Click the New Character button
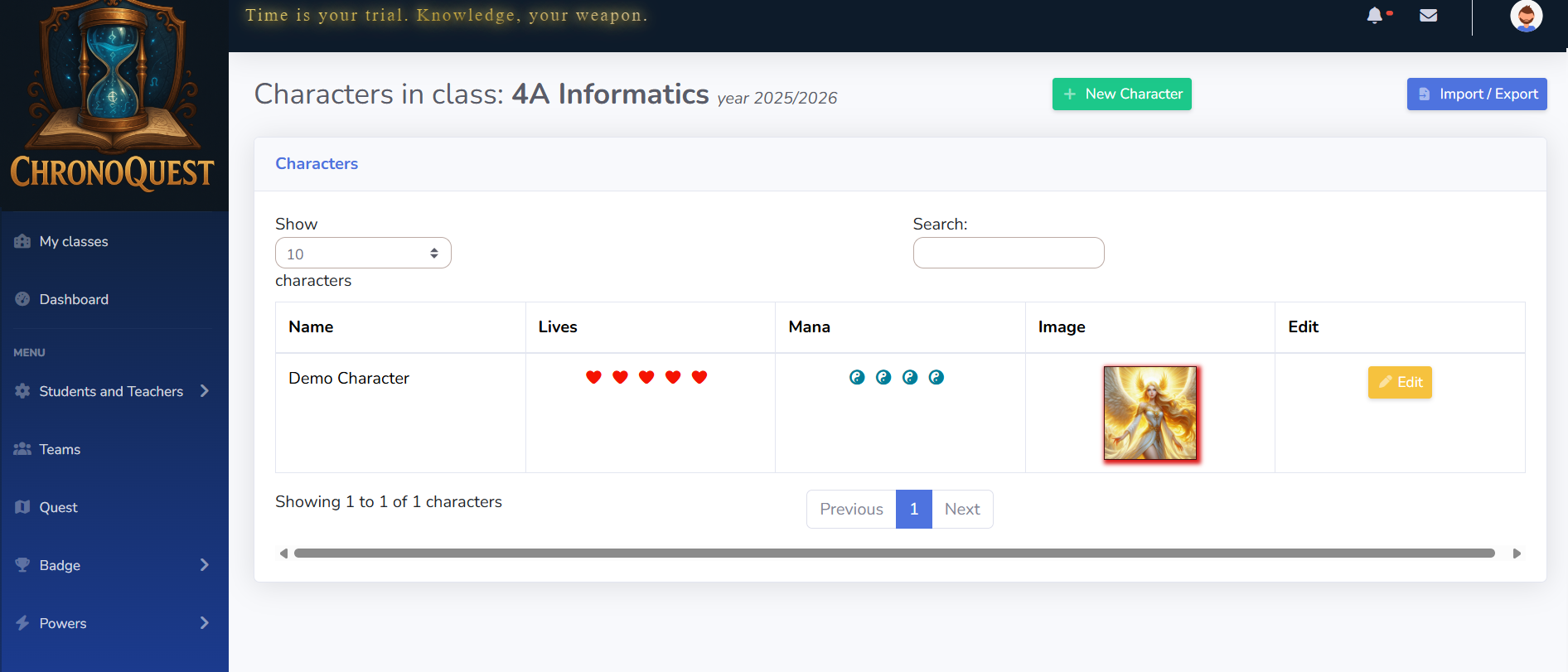Image resolution: width=1568 pixels, height=672 pixels. (x=1122, y=94)
